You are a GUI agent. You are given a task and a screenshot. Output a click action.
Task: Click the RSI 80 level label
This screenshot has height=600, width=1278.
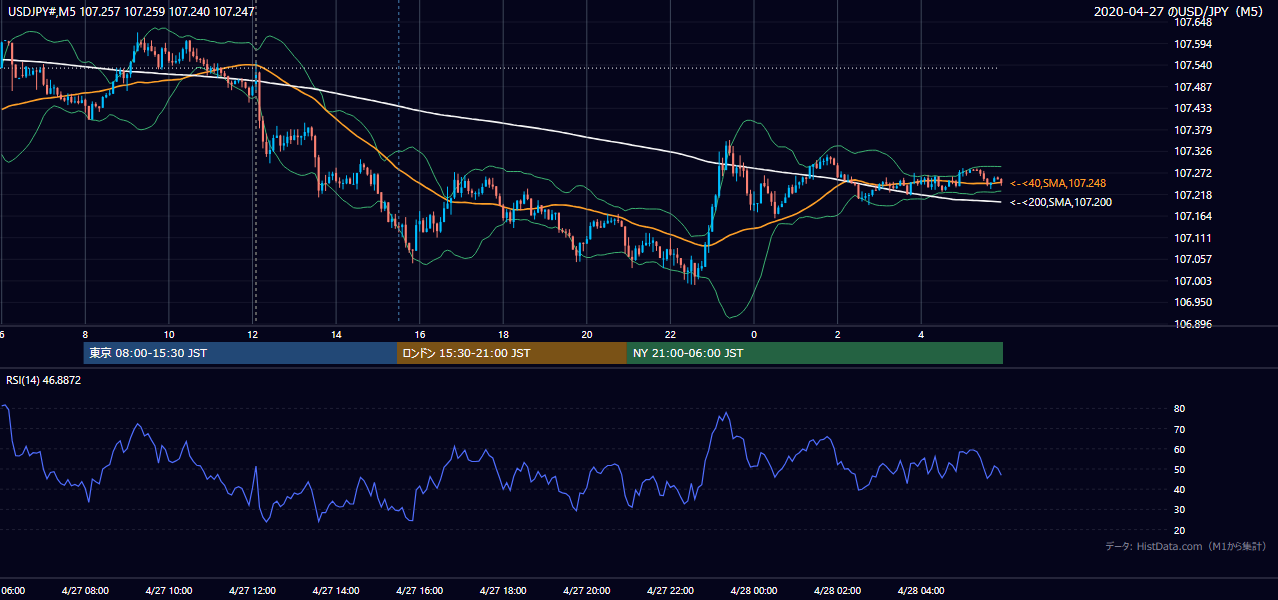click(1179, 409)
